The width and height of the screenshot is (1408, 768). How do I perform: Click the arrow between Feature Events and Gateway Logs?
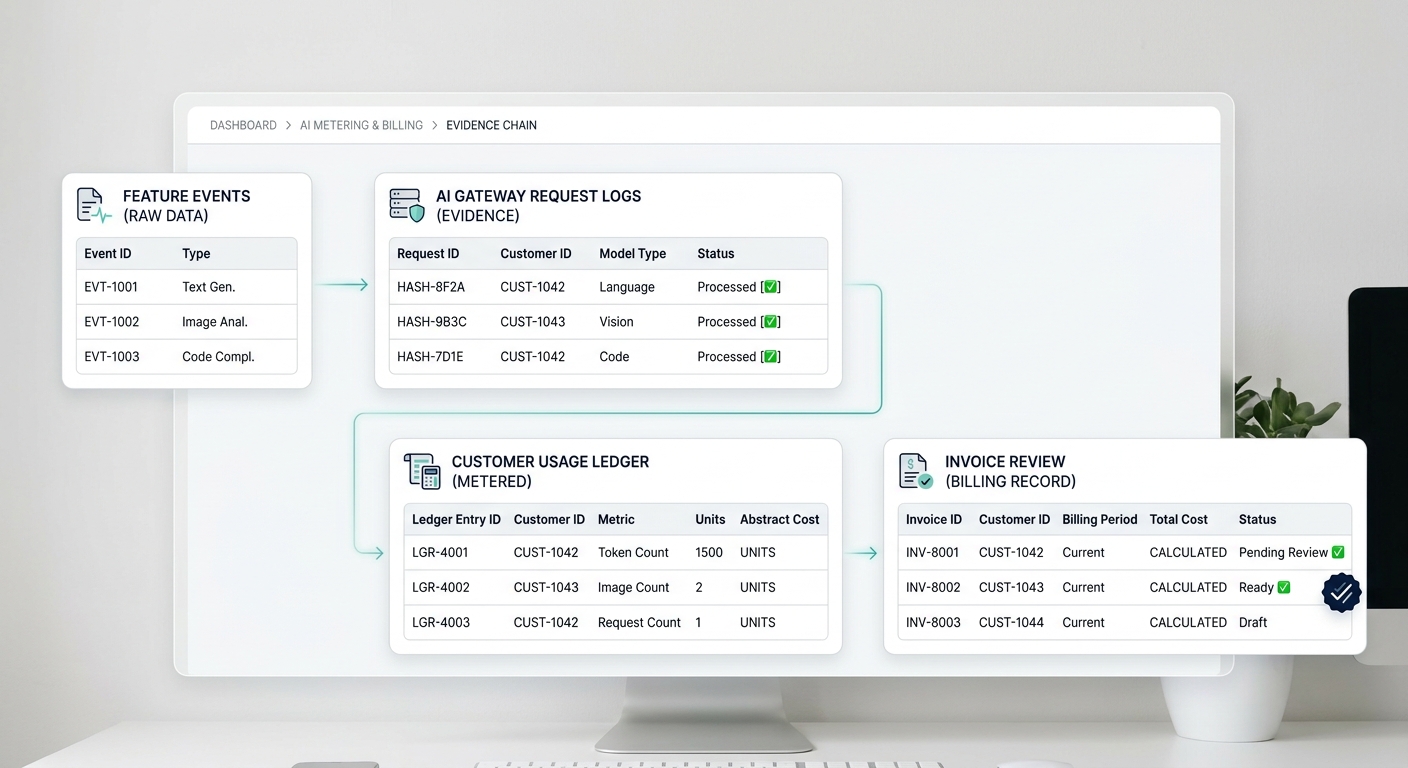coord(342,285)
